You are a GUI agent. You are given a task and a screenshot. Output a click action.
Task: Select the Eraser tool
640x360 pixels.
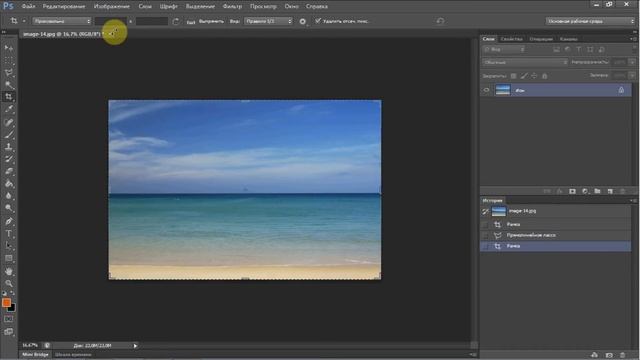click(9, 171)
